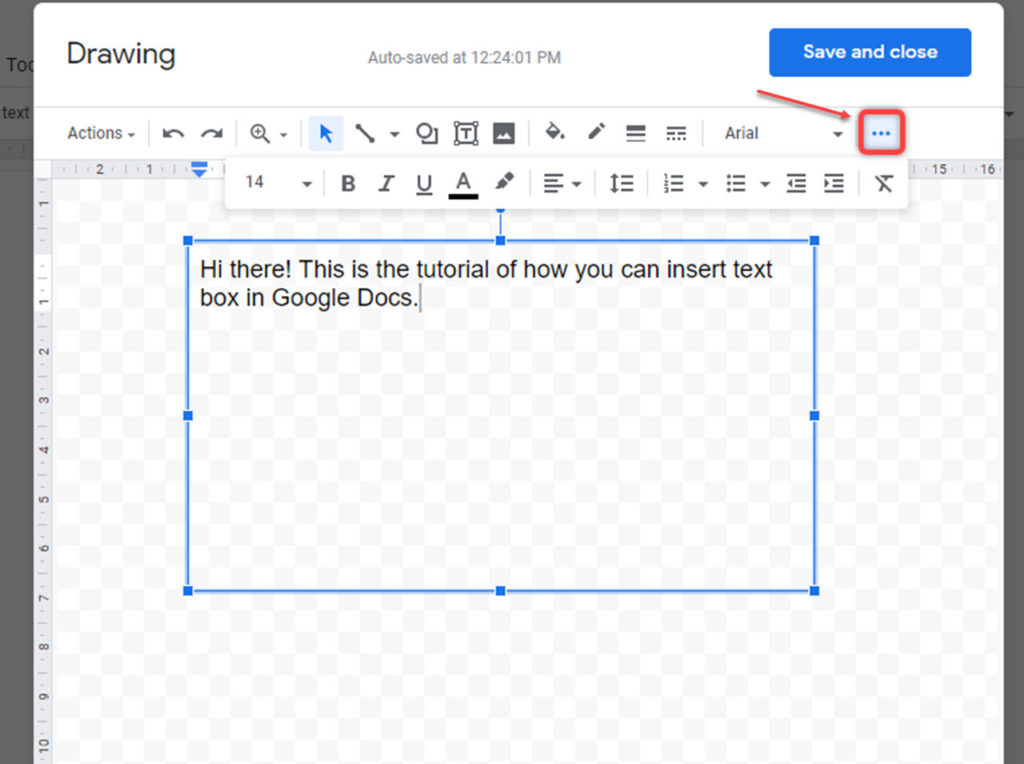This screenshot has width=1024, height=764.
Task: Open the three-dot More options menu
Action: [881, 133]
